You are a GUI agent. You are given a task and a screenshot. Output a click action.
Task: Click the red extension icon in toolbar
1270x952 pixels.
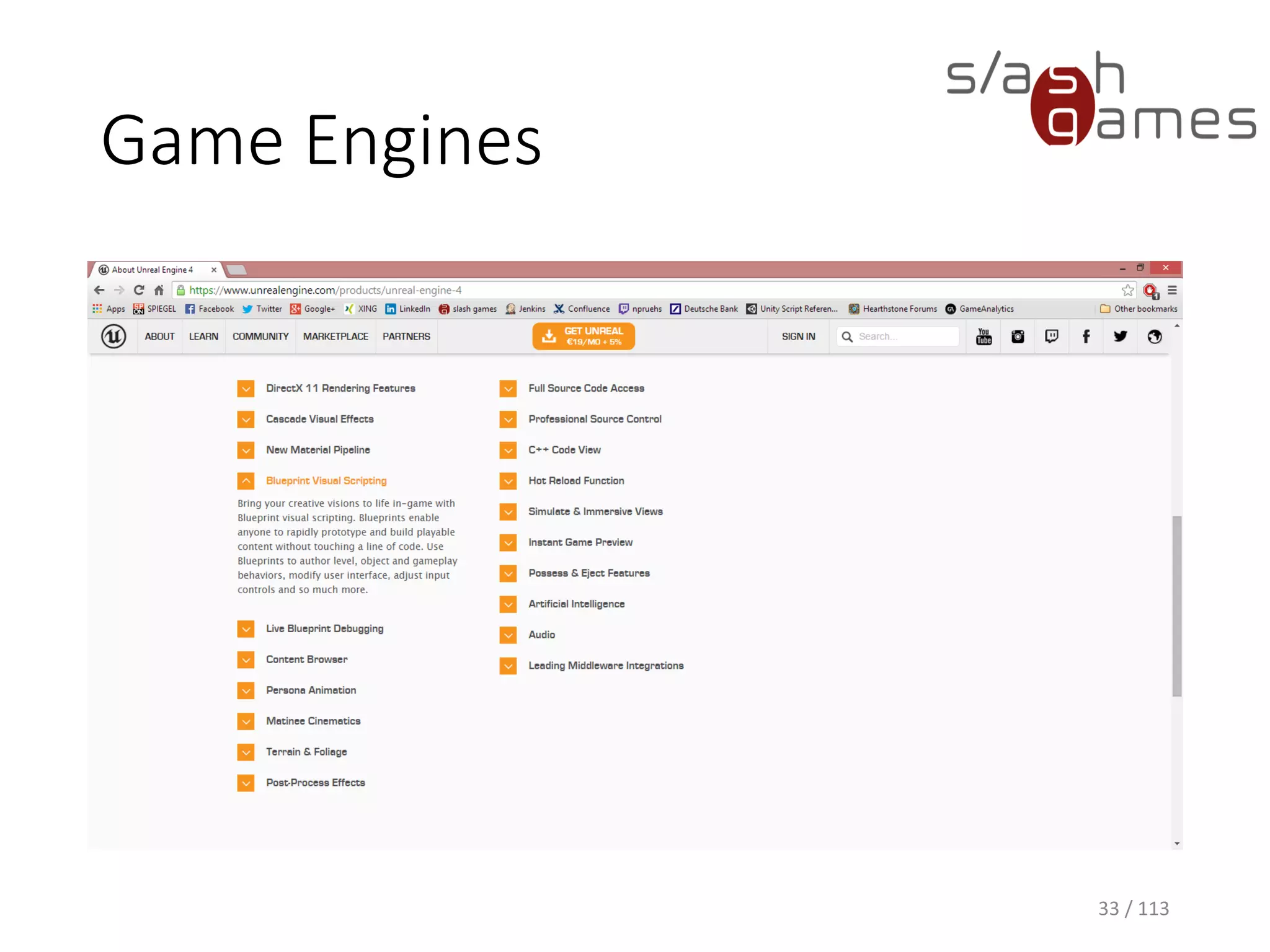(x=1151, y=291)
